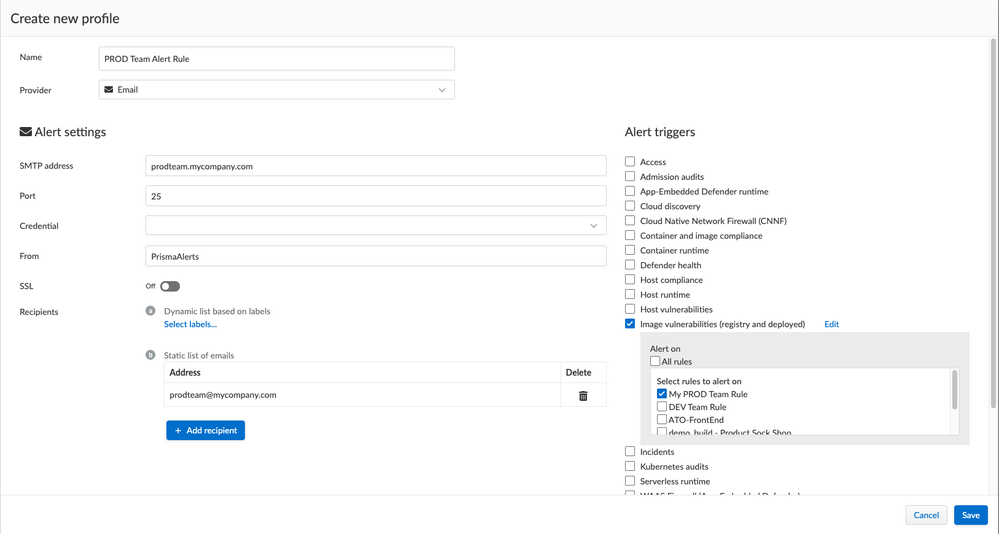The height and width of the screenshot is (534, 999).
Task: Open the Provider dropdown
Action: pos(441,90)
